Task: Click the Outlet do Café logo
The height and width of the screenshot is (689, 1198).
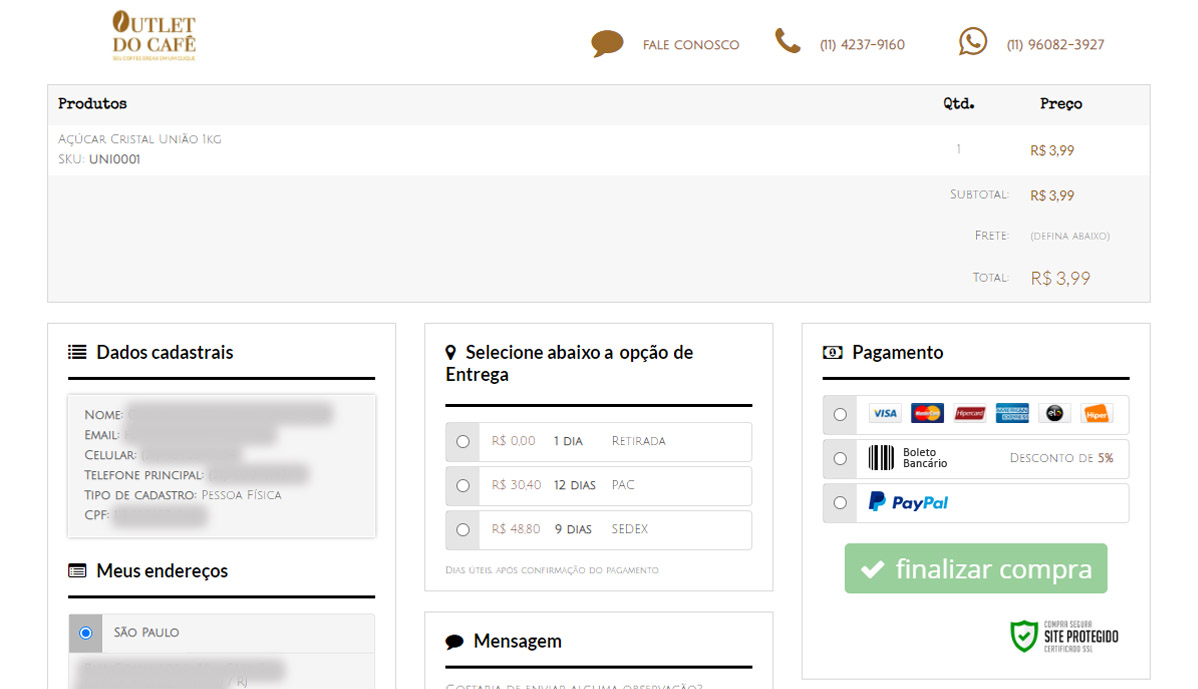Action: coord(154,36)
